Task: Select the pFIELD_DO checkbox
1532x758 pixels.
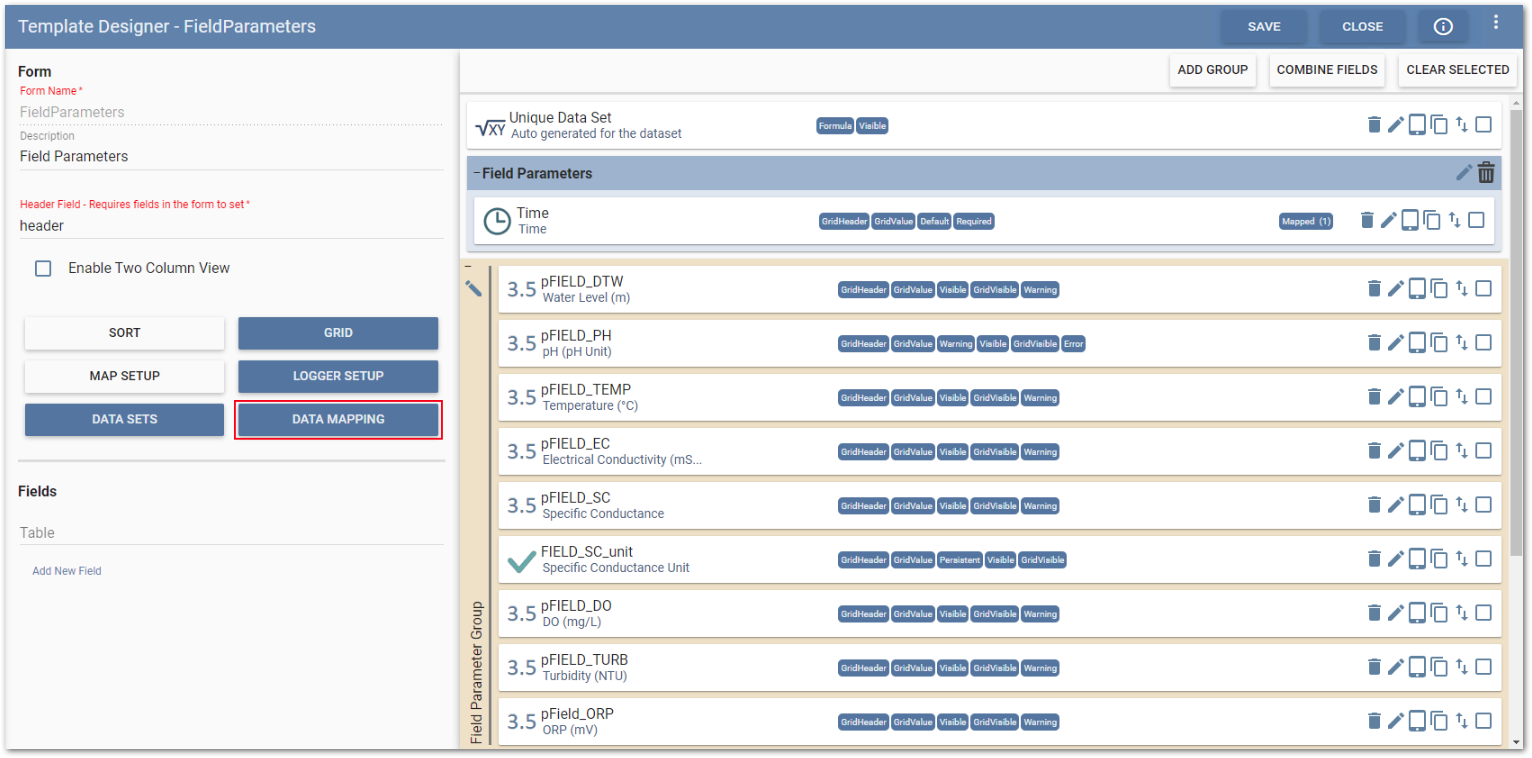Action: (1483, 612)
